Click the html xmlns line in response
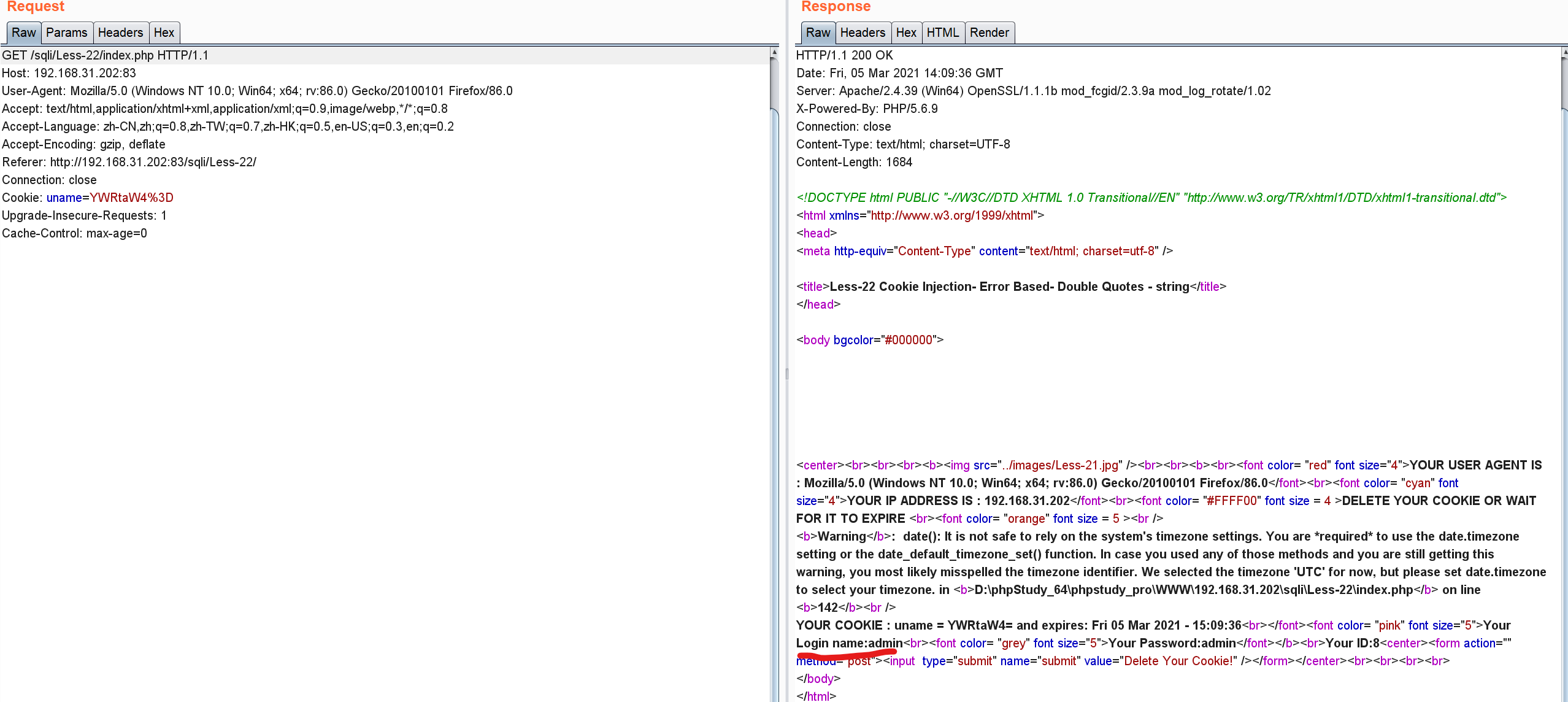The height and width of the screenshot is (702, 1568). coord(920,215)
